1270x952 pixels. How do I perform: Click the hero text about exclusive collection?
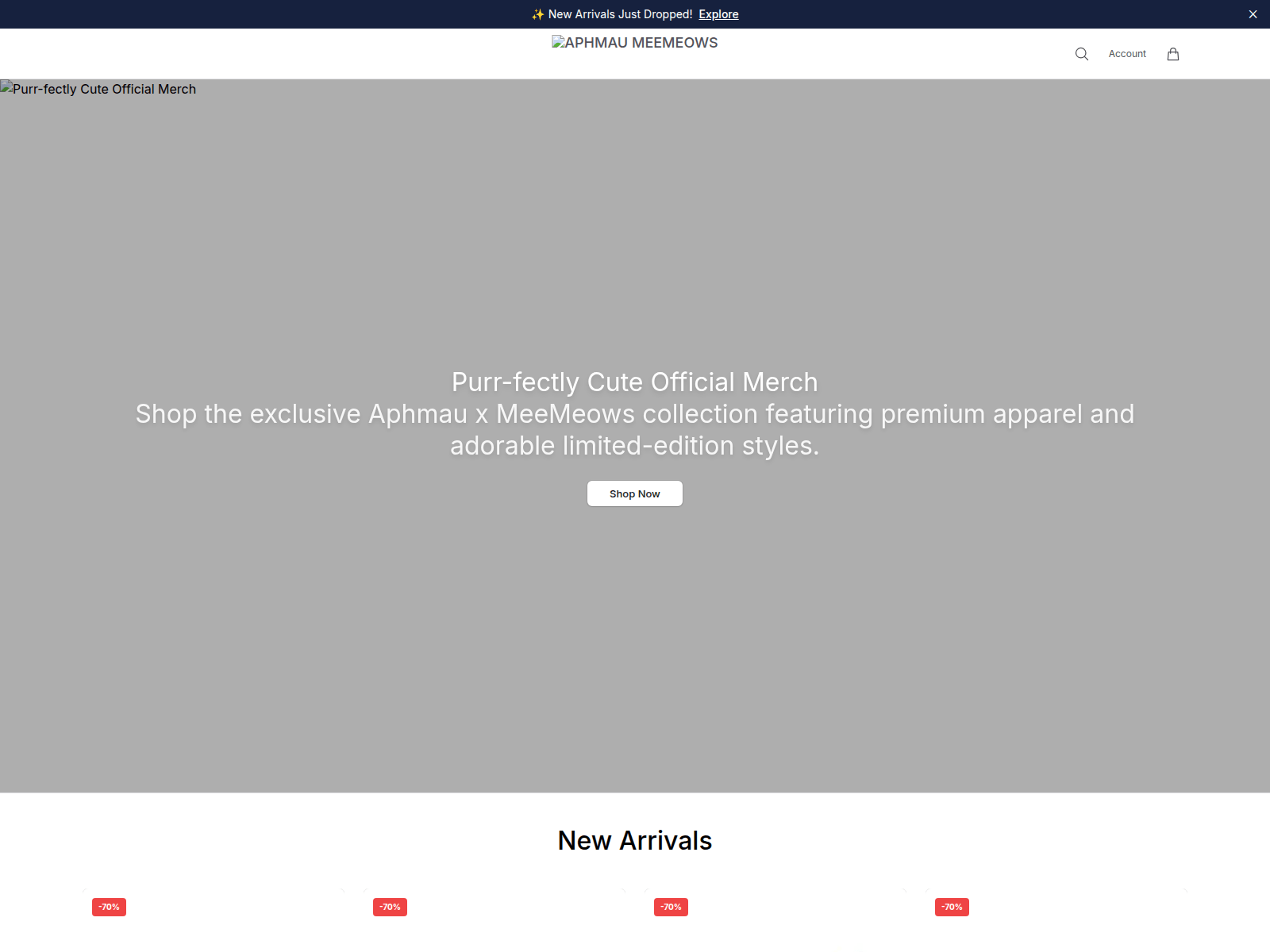pyautogui.click(x=635, y=430)
